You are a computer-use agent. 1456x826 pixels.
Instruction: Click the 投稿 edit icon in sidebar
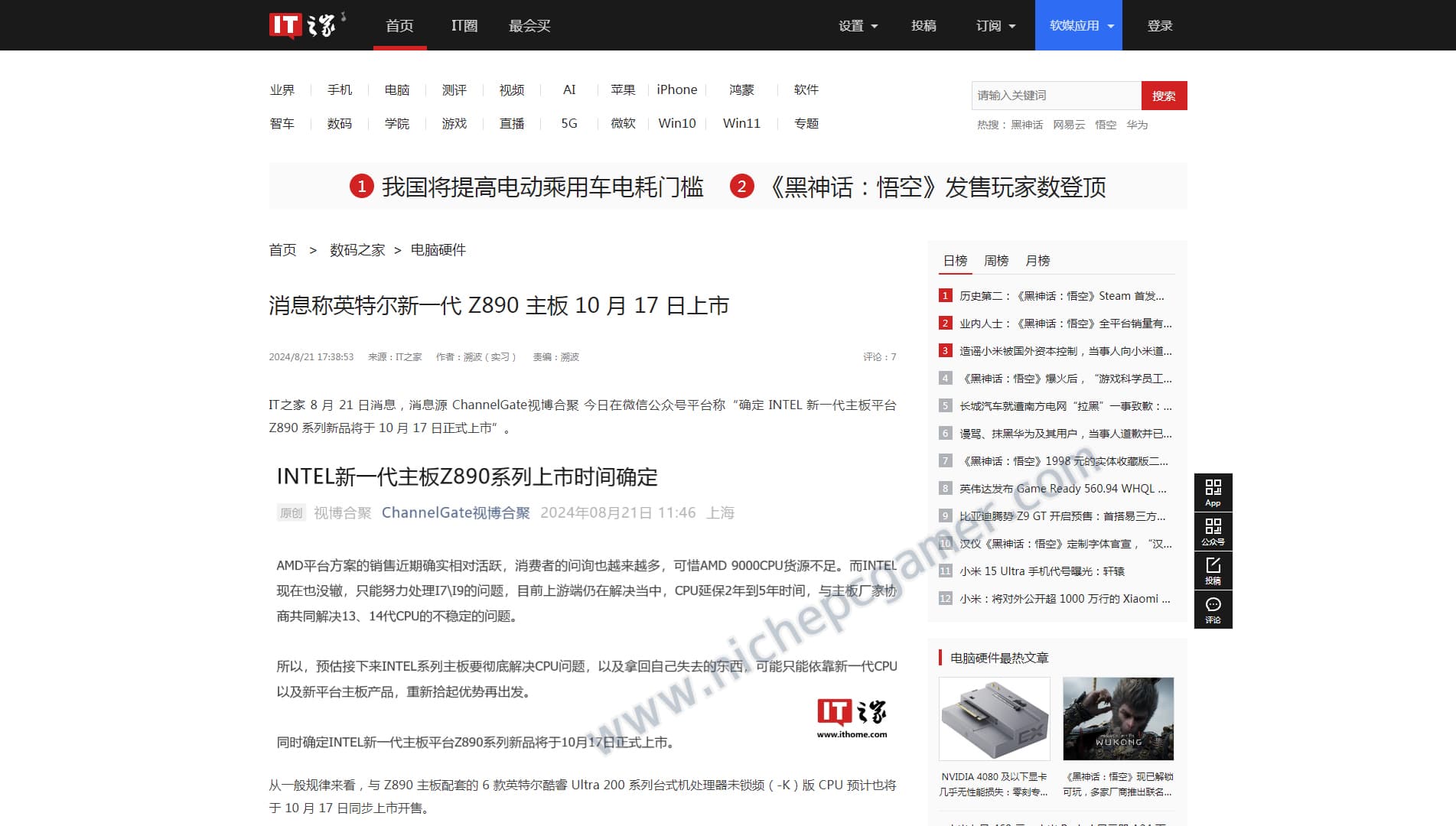1213,571
